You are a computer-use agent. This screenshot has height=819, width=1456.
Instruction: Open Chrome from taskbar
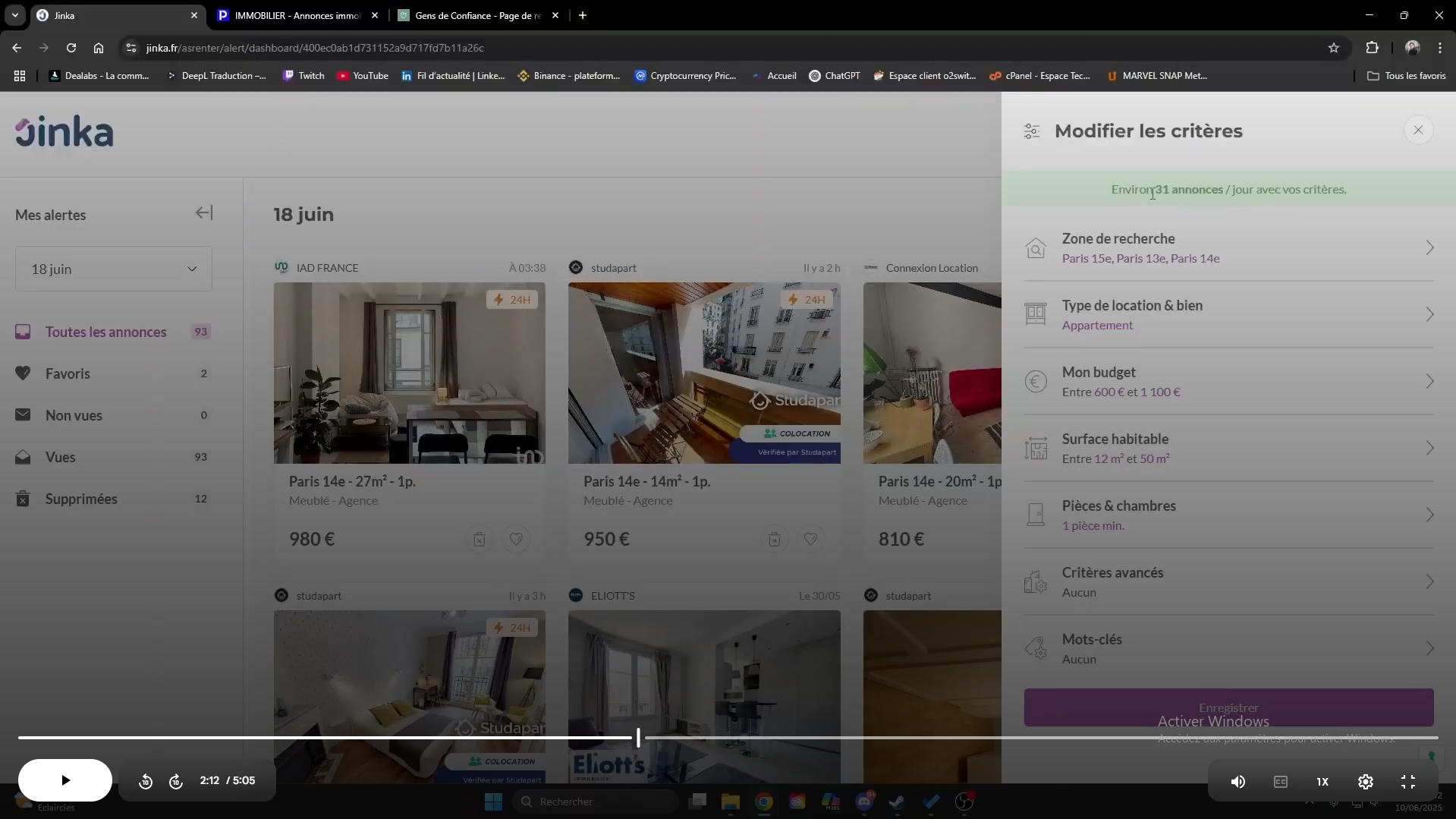pyautogui.click(x=764, y=802)
